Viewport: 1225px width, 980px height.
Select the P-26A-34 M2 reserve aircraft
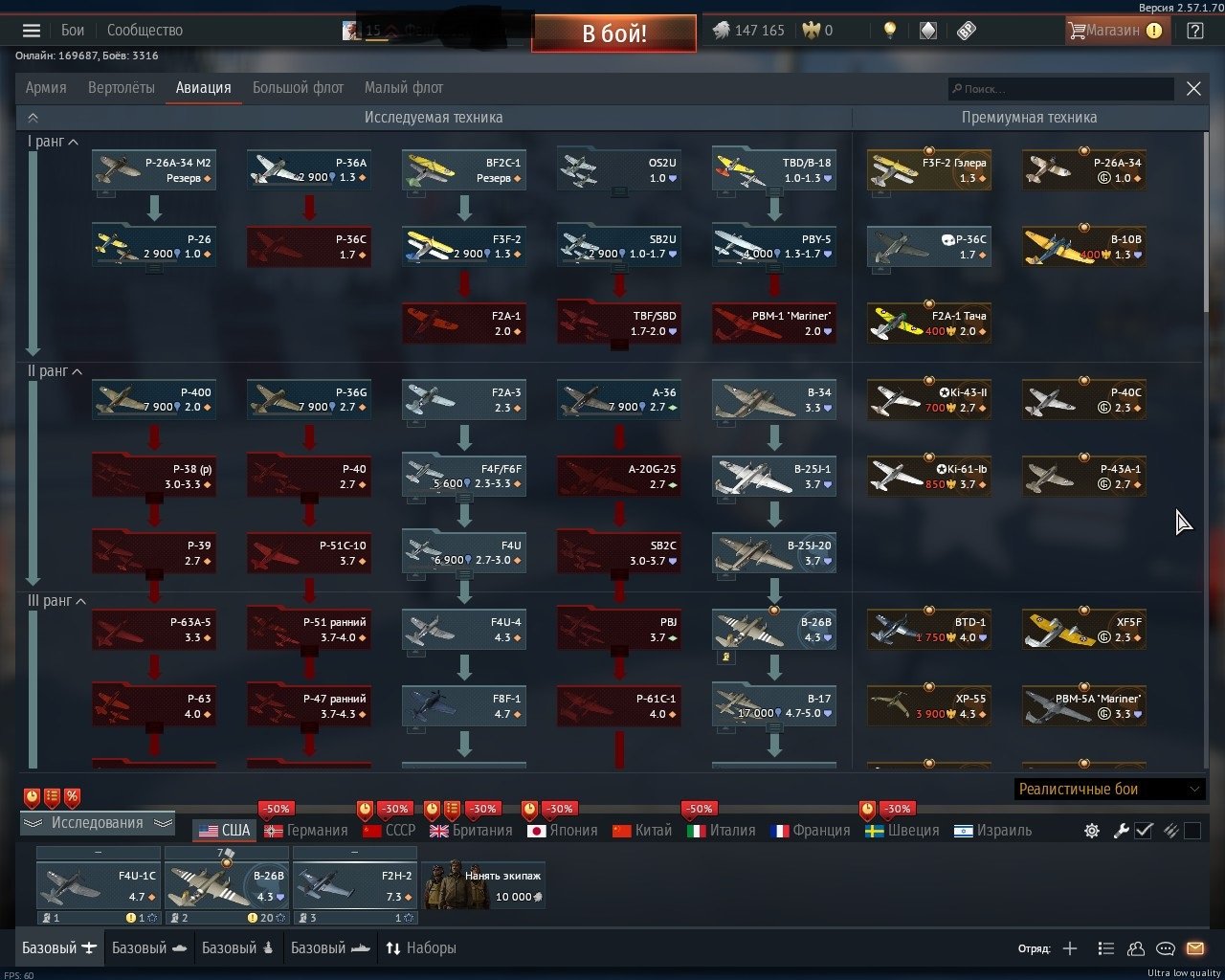[x=153, y=169]
